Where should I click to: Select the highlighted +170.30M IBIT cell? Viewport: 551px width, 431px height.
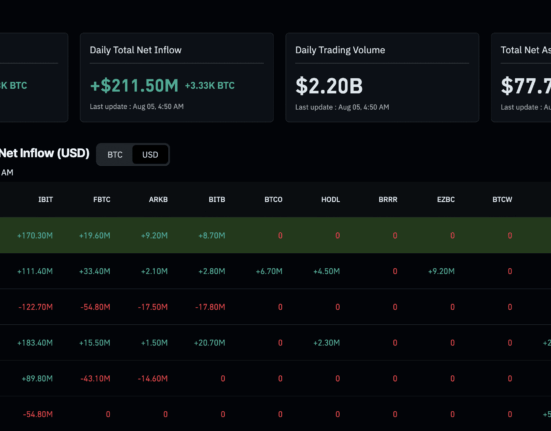[35, 235]
